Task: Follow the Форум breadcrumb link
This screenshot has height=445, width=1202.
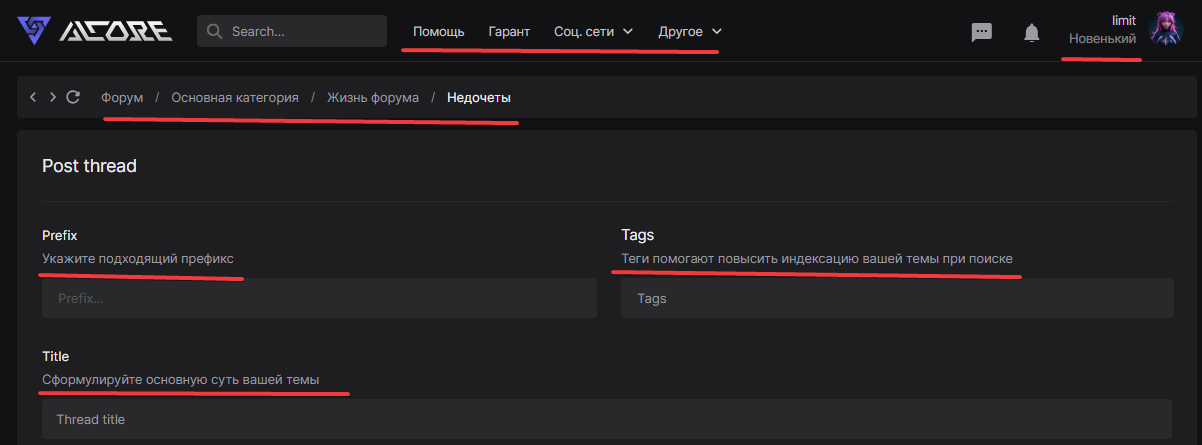Action: pyautogui.click(x=122, y=97)
